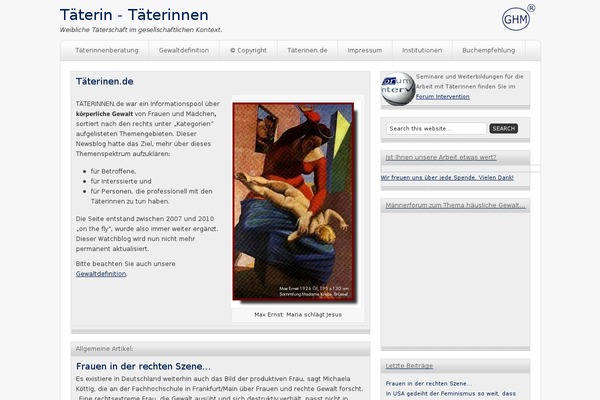Open the Gewaltdefinition menu item

[184, 50]
